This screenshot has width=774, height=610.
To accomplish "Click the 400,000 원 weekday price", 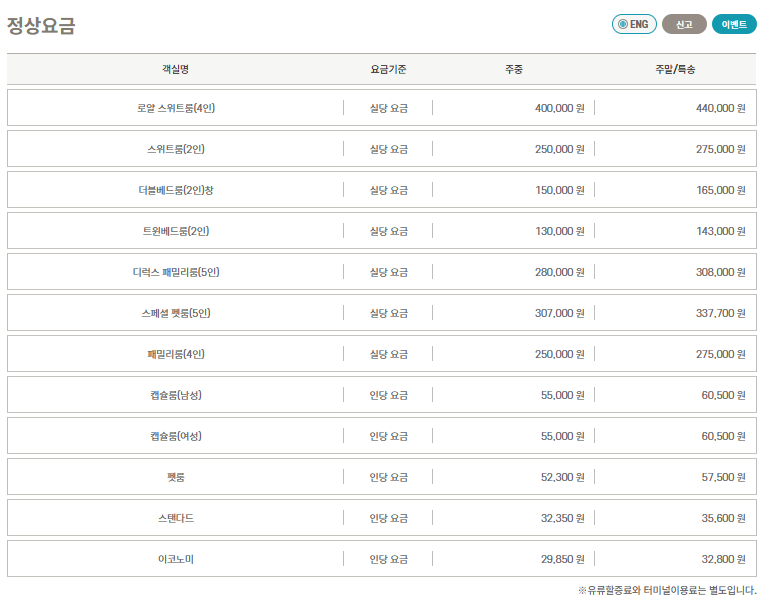I will (560, 108).
